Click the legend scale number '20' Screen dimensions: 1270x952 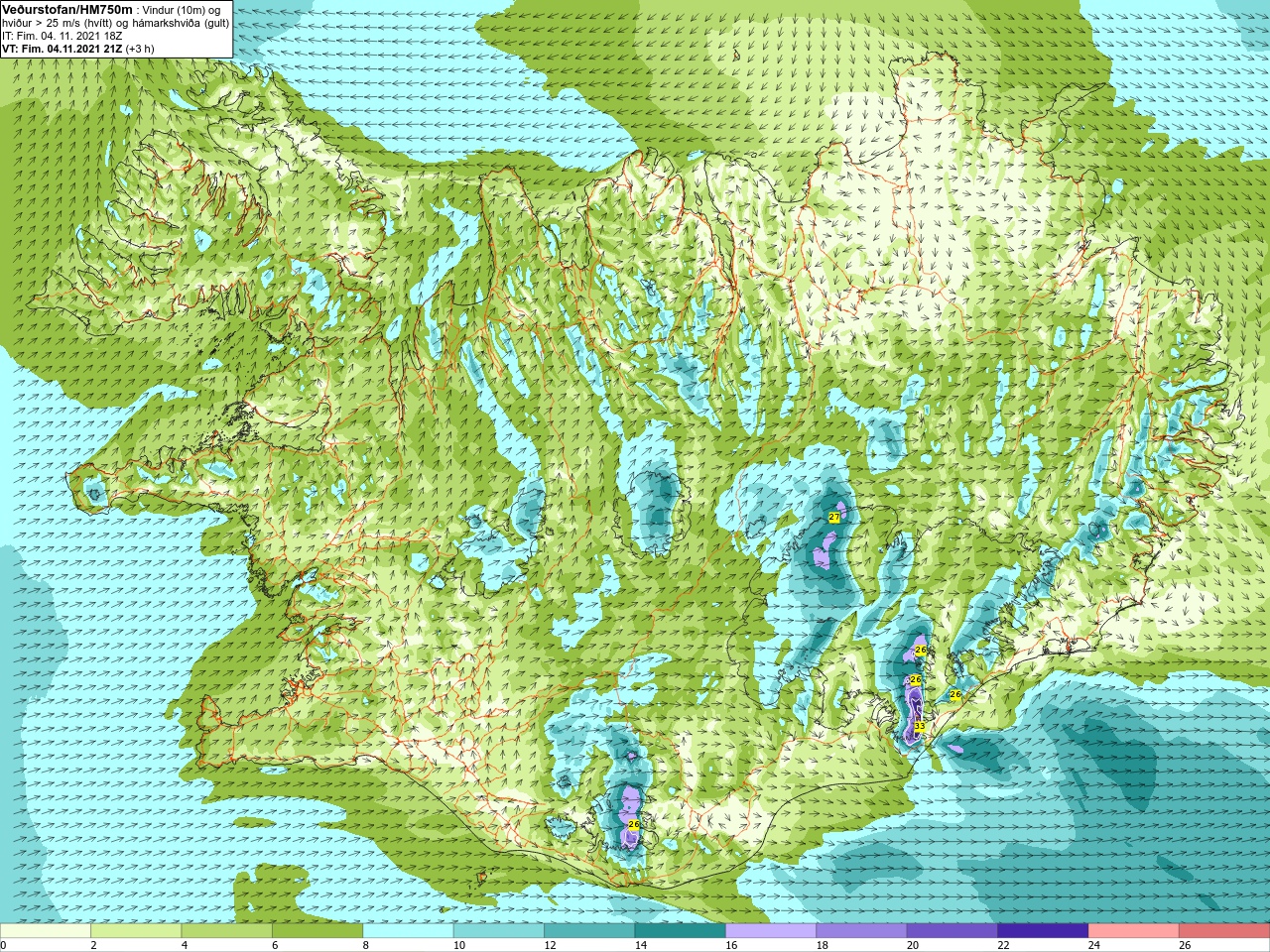[913, 946]
